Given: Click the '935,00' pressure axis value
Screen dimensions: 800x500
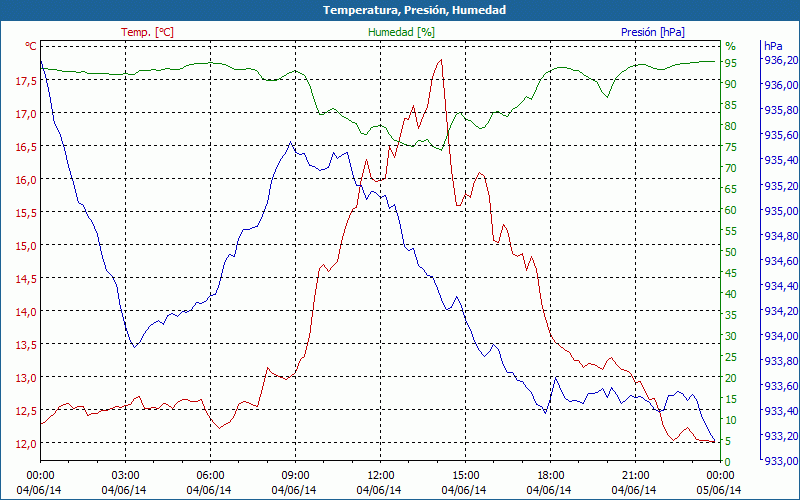Looking at the screenshot, I should 780,210.
